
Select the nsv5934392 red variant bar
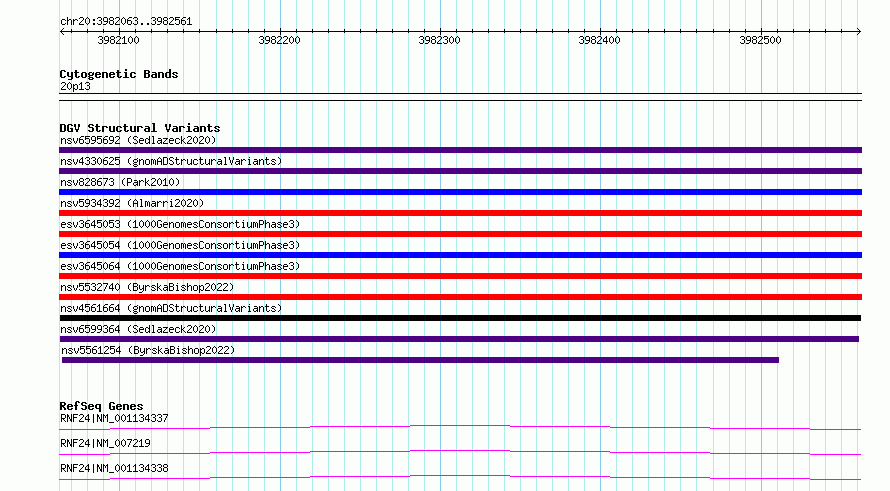point(460,213)
